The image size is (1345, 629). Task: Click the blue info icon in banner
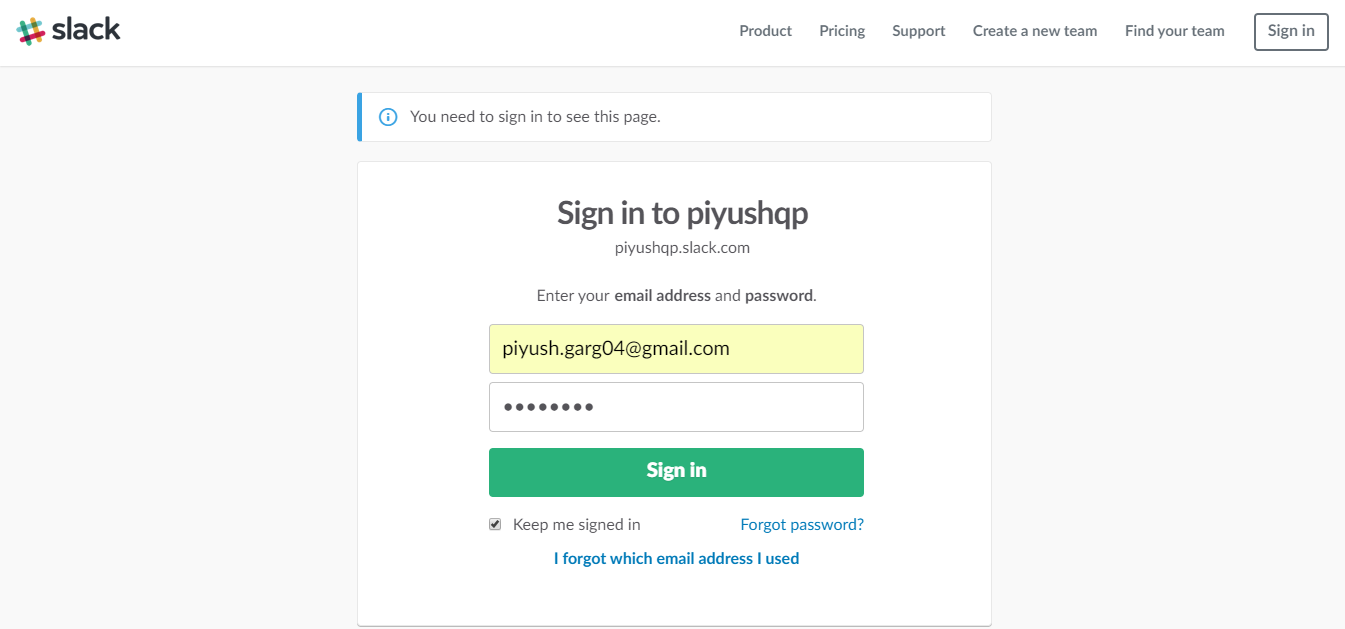point(388,117)
